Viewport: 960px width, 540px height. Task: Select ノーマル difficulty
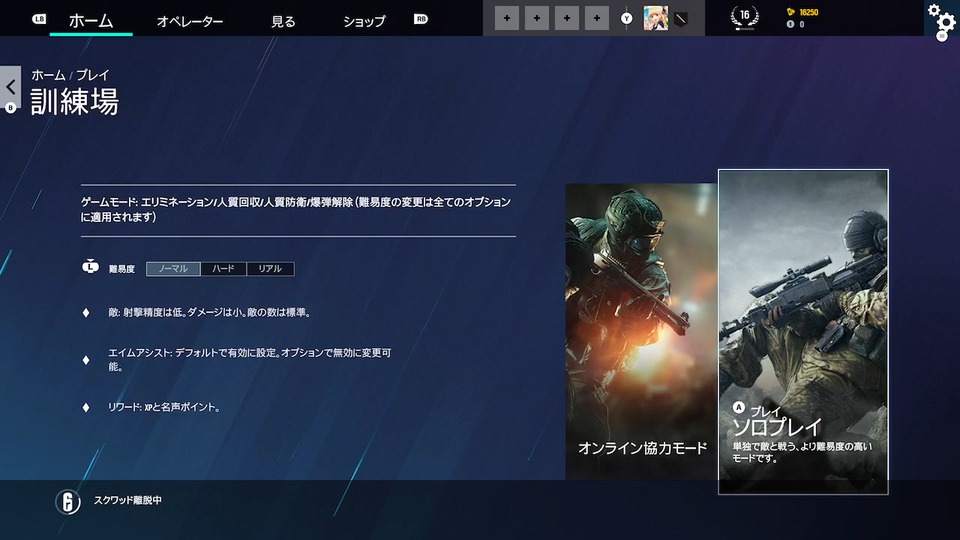coord(173,269)
